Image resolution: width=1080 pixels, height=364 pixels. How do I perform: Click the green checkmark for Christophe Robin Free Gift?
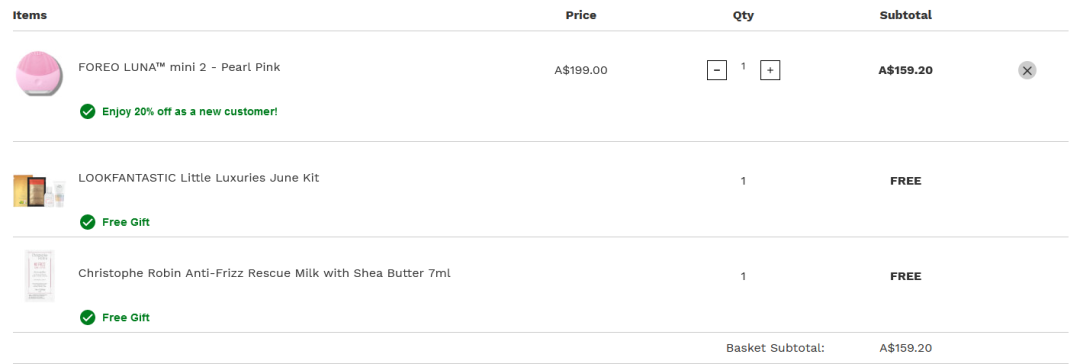click(87, 317)
